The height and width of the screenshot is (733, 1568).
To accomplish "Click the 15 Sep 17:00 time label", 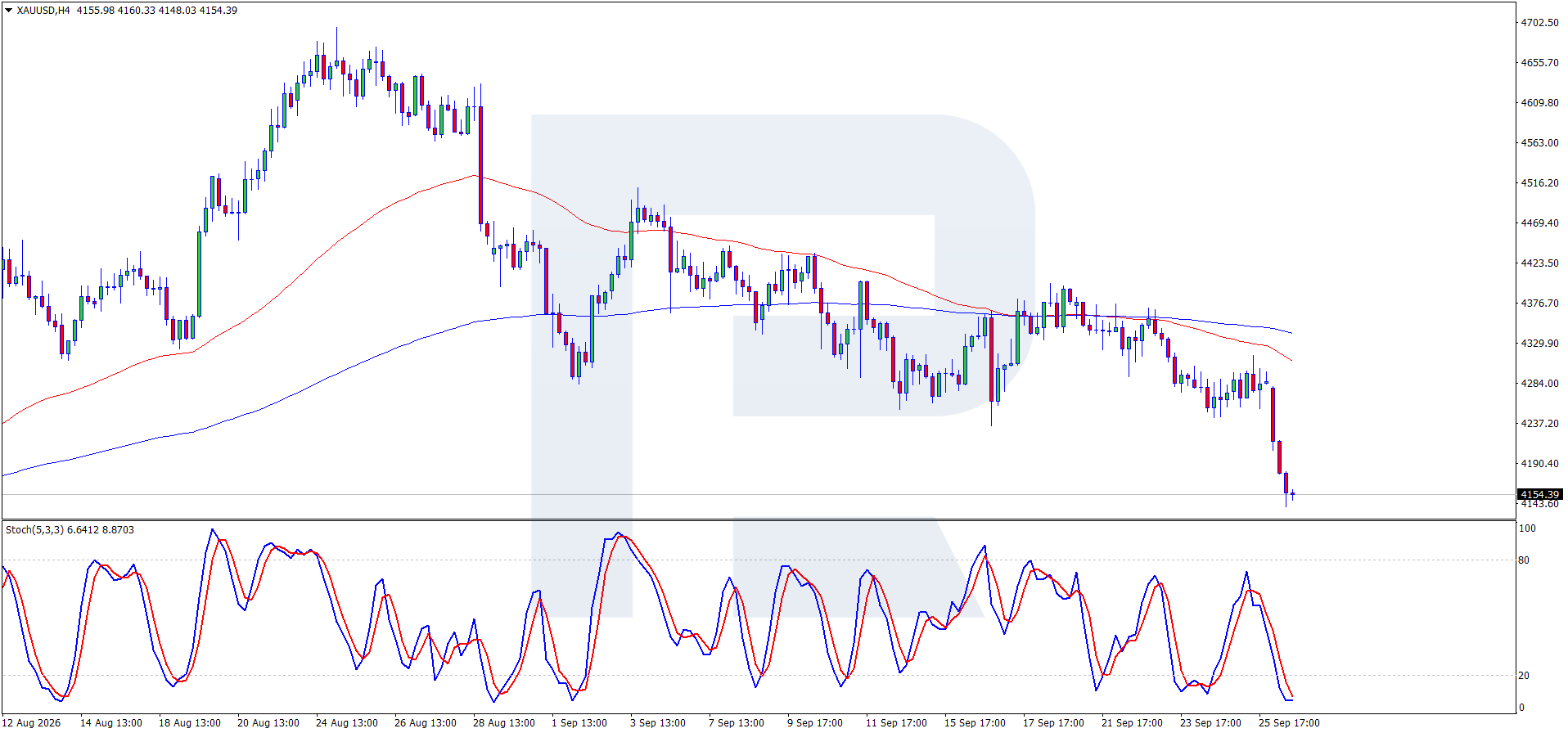I will coord(975,723).
